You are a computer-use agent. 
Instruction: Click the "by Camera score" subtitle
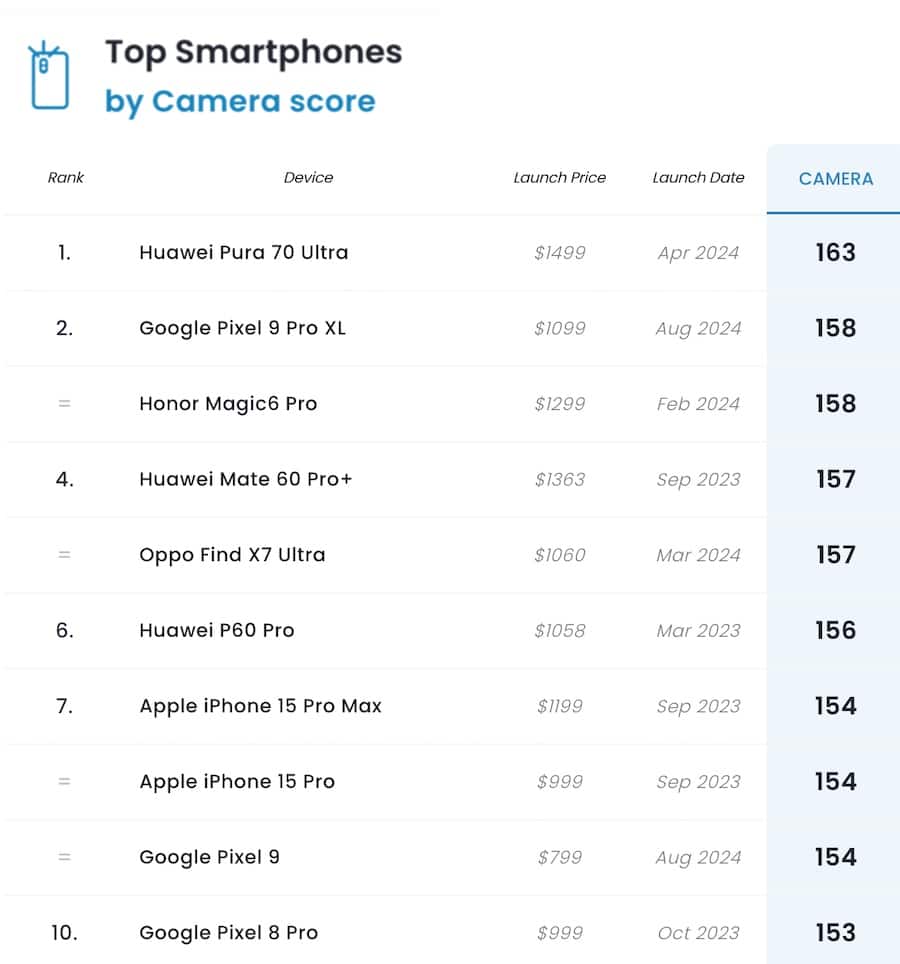click(x=240, y=102)
